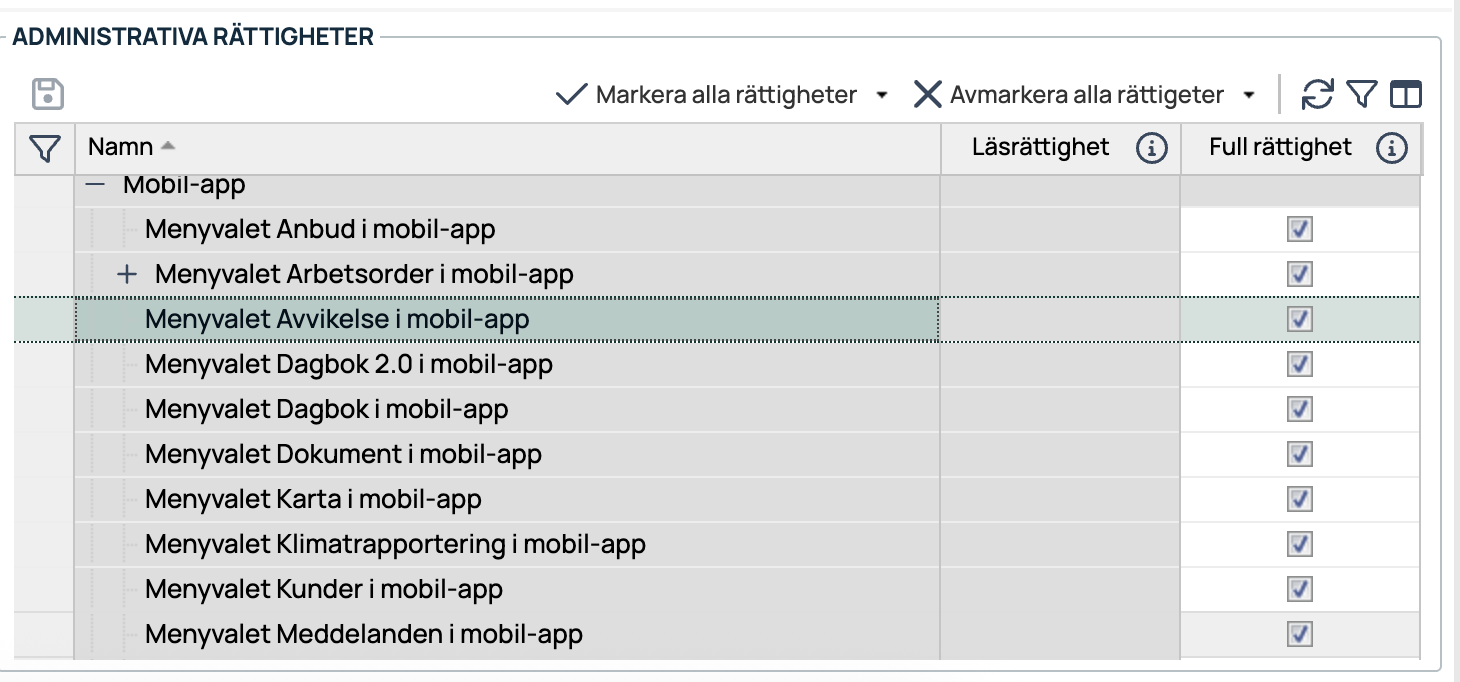Uncheck Full rättighet for Menyvalet Kunder i mobil-app
This screenshot has height=682, width=1460.
(1300, 589)
